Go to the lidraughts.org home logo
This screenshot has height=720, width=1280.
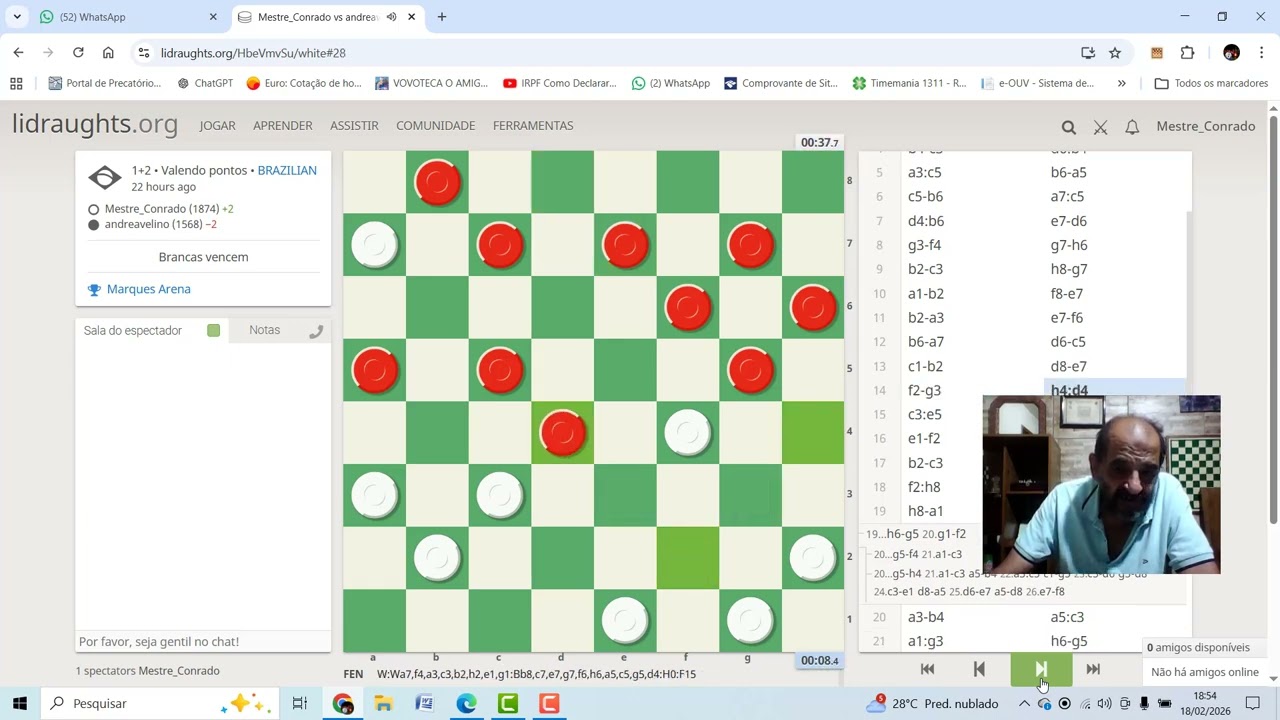click(x=95, y=125)
